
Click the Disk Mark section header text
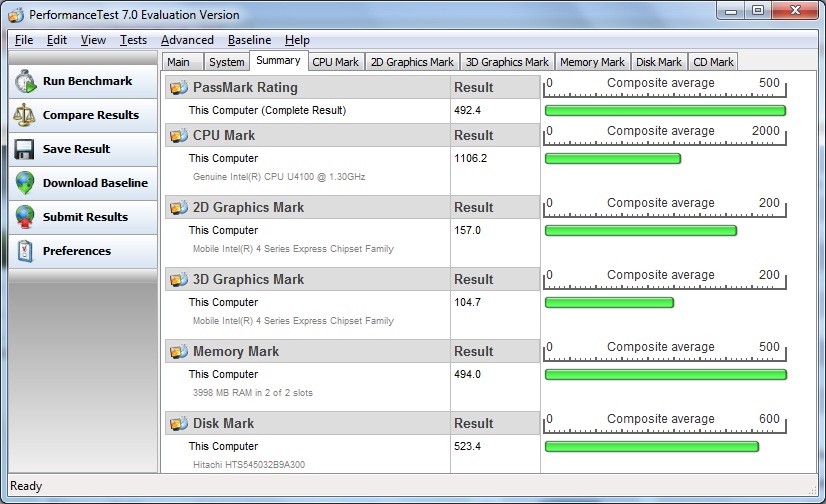[223, 423]
